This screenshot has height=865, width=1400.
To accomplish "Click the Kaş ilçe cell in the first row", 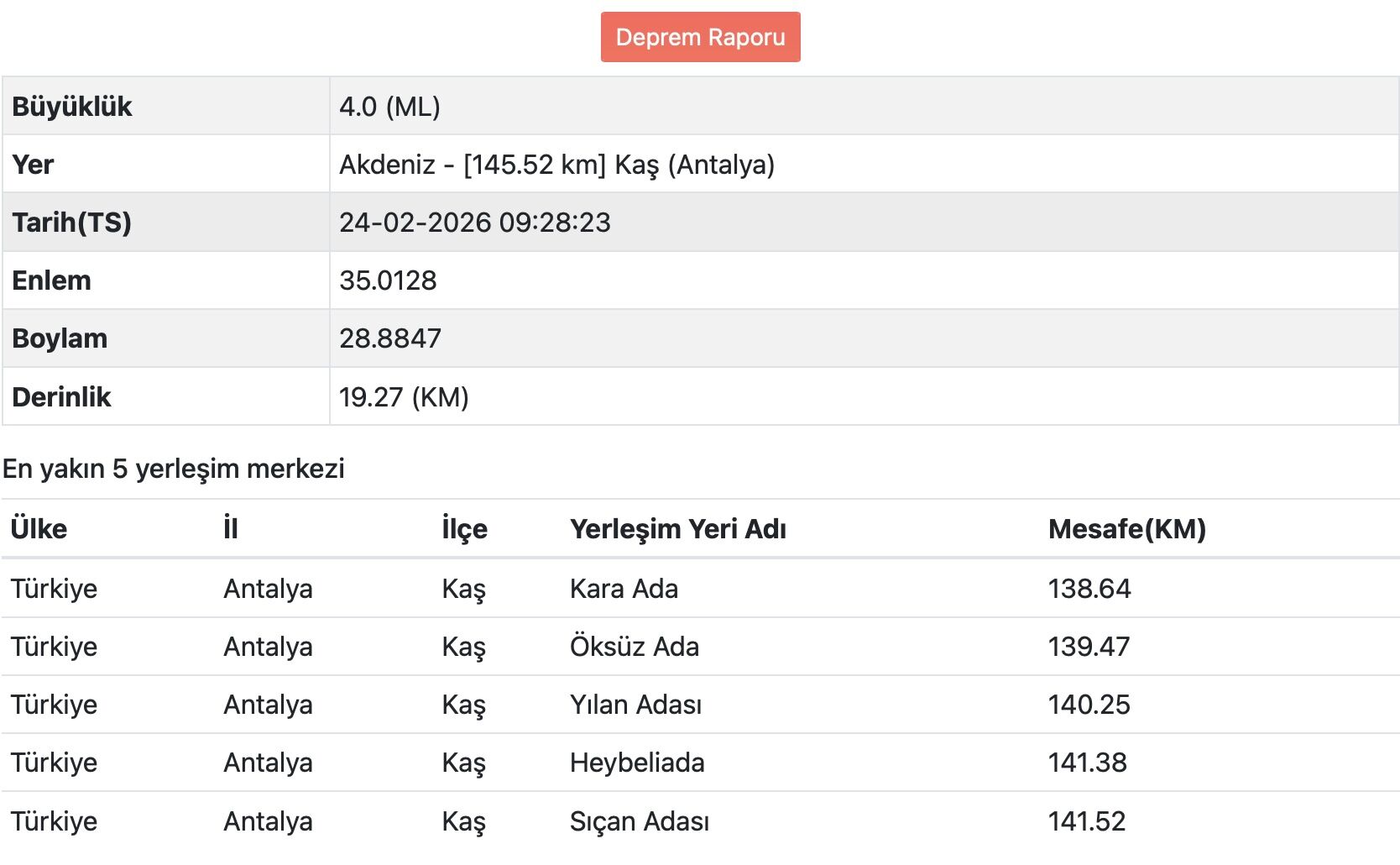I will click(462, 589).
